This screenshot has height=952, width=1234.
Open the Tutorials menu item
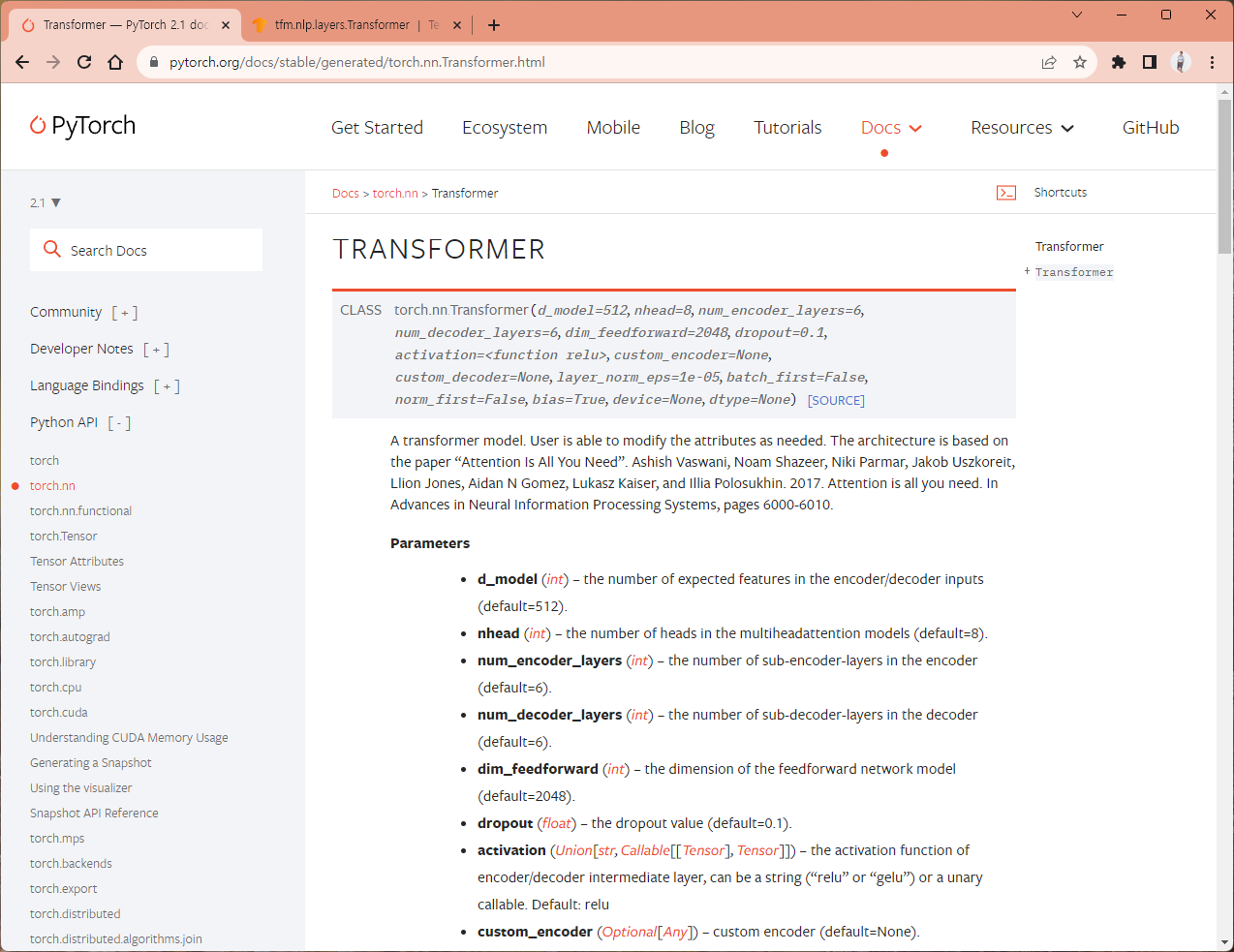point(787,128)
